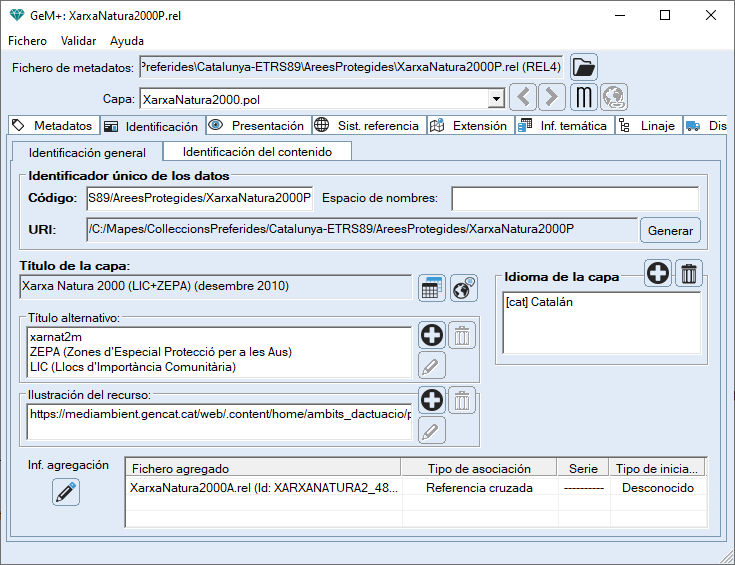Viewport: 735px width, 565px height.
Task: Click the MiraMon 'M' icon button
Action: click(x=584, y=97)
